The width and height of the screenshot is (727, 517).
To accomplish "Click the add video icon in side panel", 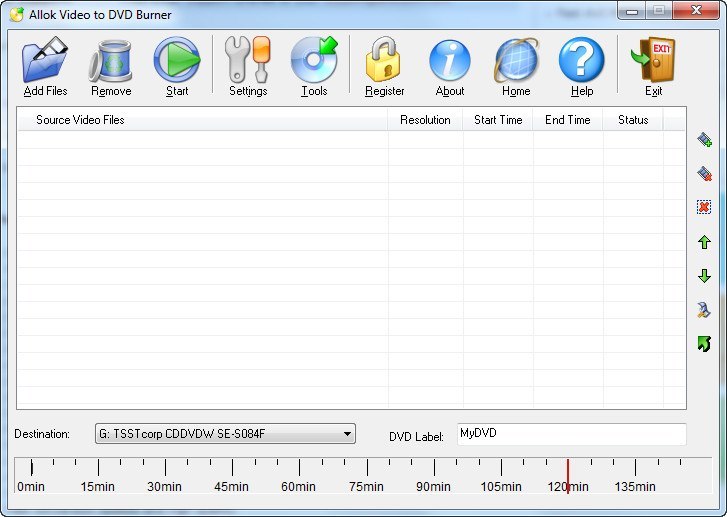I will tap(704, 140).
